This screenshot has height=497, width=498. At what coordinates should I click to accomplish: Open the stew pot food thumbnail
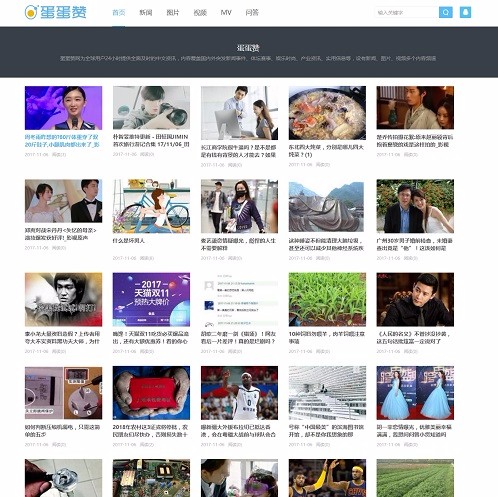click(327, 113)
